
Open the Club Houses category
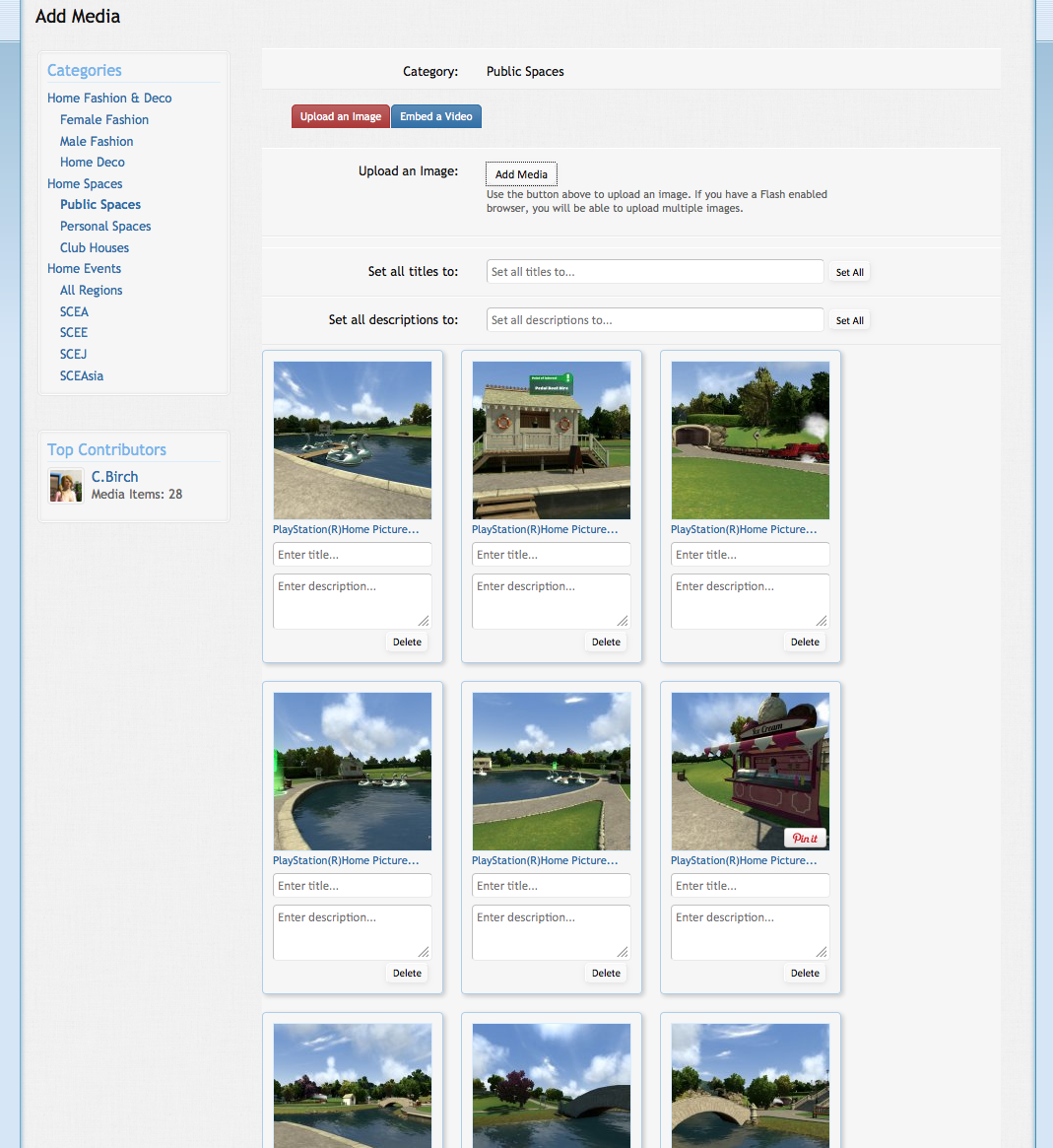coord(95,247)
